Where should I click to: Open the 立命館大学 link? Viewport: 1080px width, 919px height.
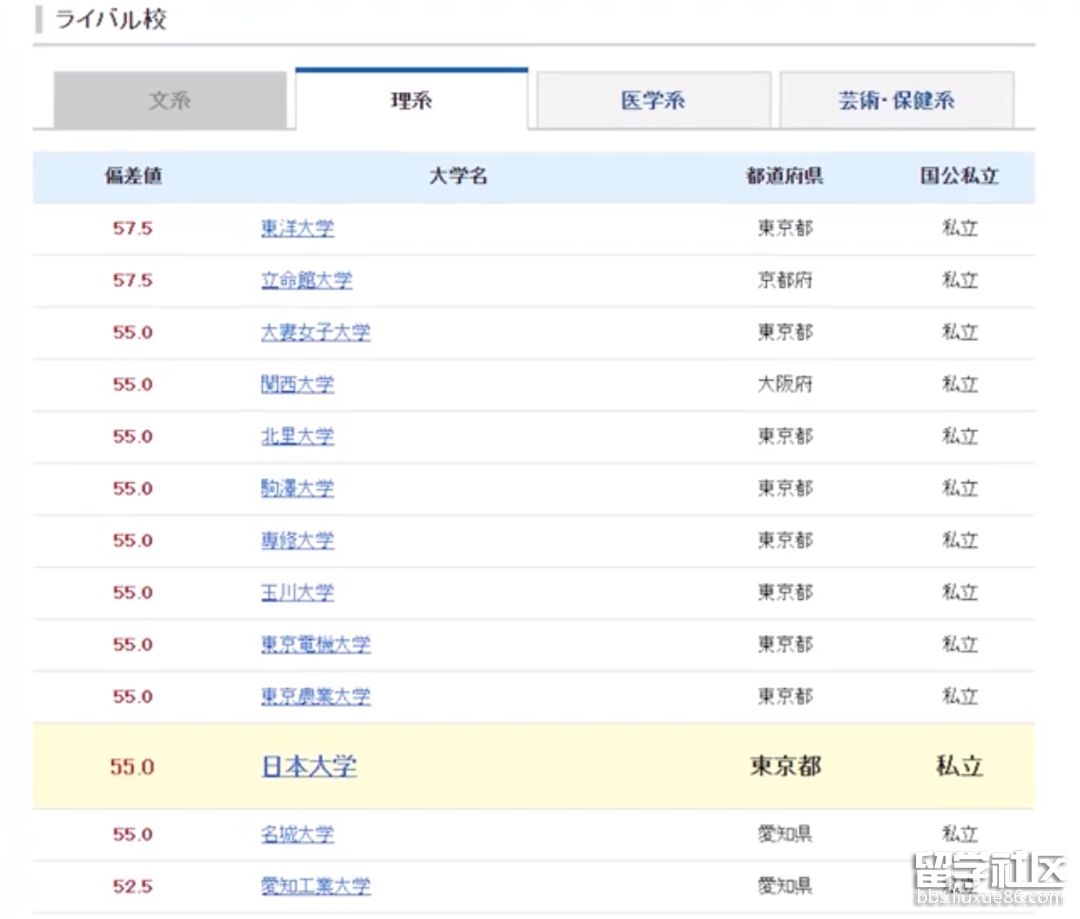coord(306,280)
